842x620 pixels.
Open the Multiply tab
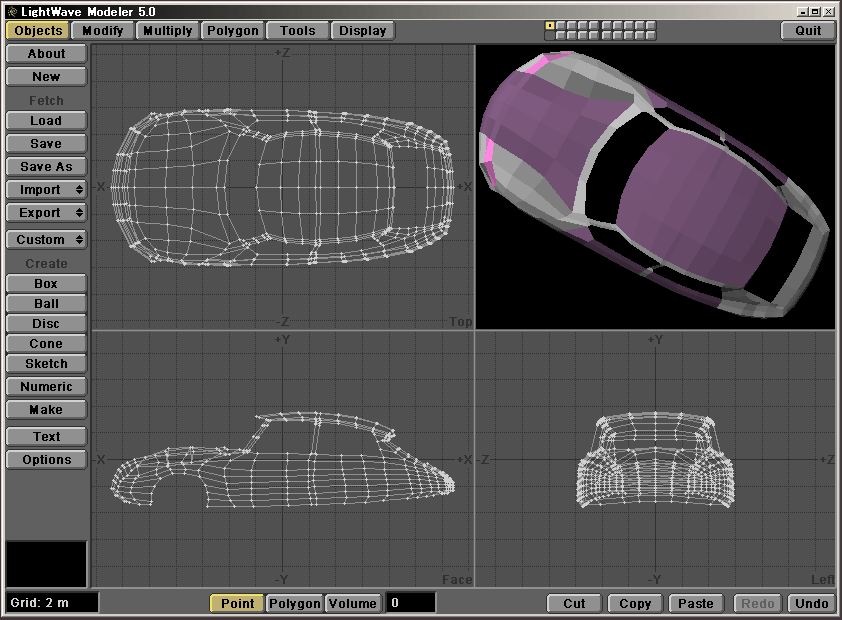pos(167,30)
